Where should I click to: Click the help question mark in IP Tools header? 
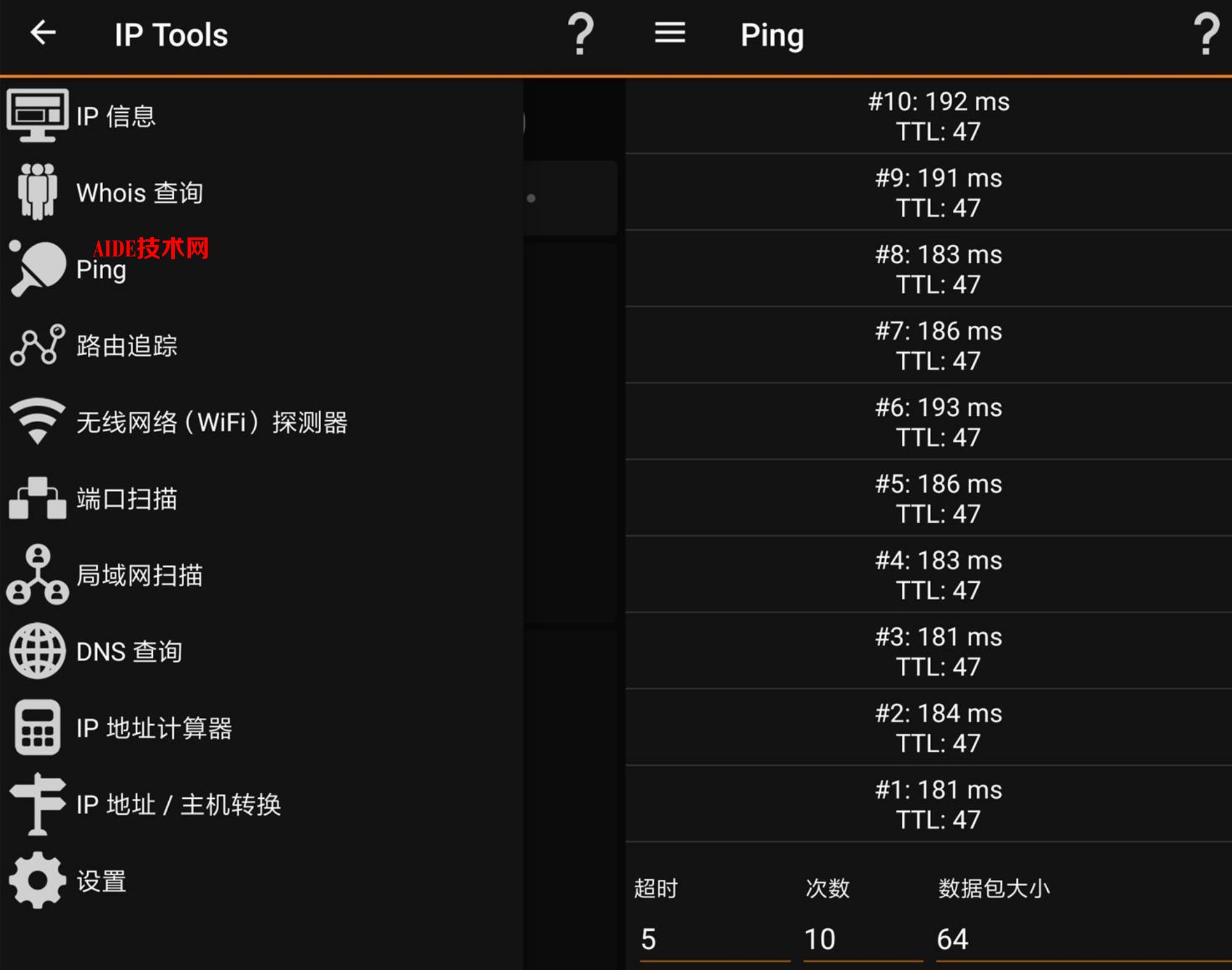pyautogui.click(x=580, y=34)
